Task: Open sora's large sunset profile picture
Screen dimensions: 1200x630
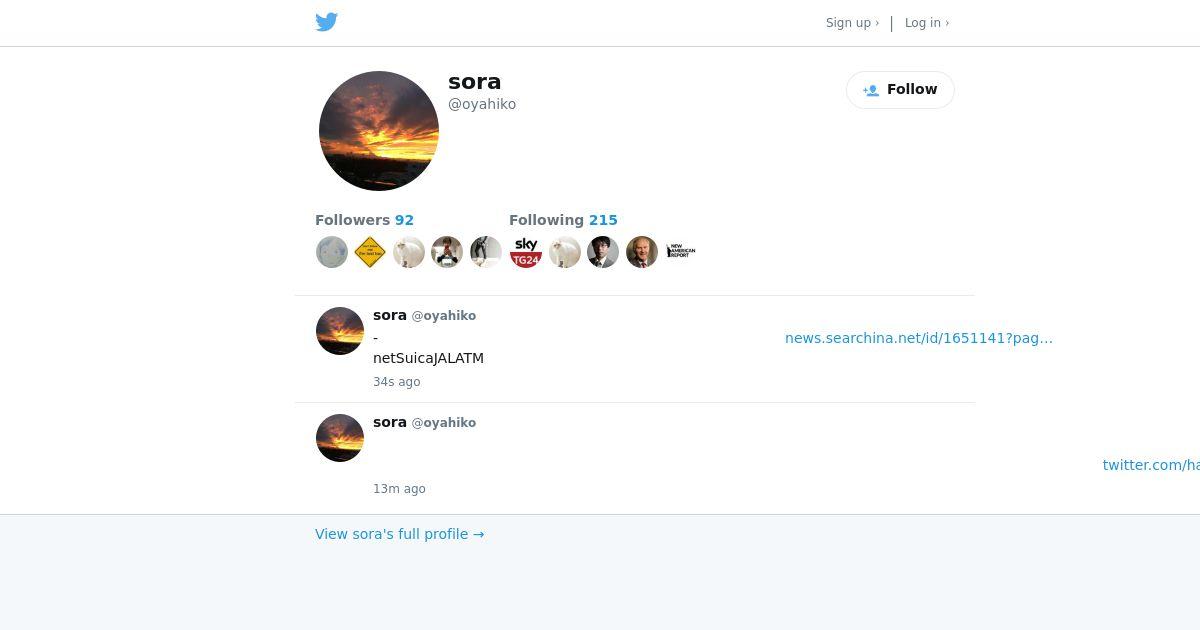Action: click(379, 131)
